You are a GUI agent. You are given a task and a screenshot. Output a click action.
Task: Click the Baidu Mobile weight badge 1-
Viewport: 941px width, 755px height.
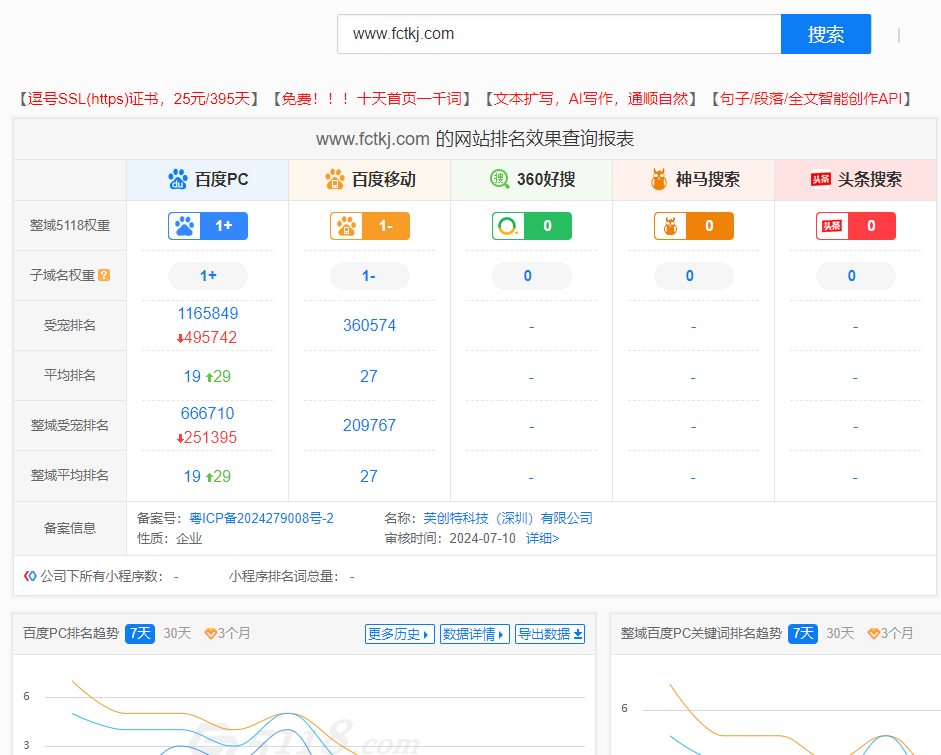[x=370, y=226]
